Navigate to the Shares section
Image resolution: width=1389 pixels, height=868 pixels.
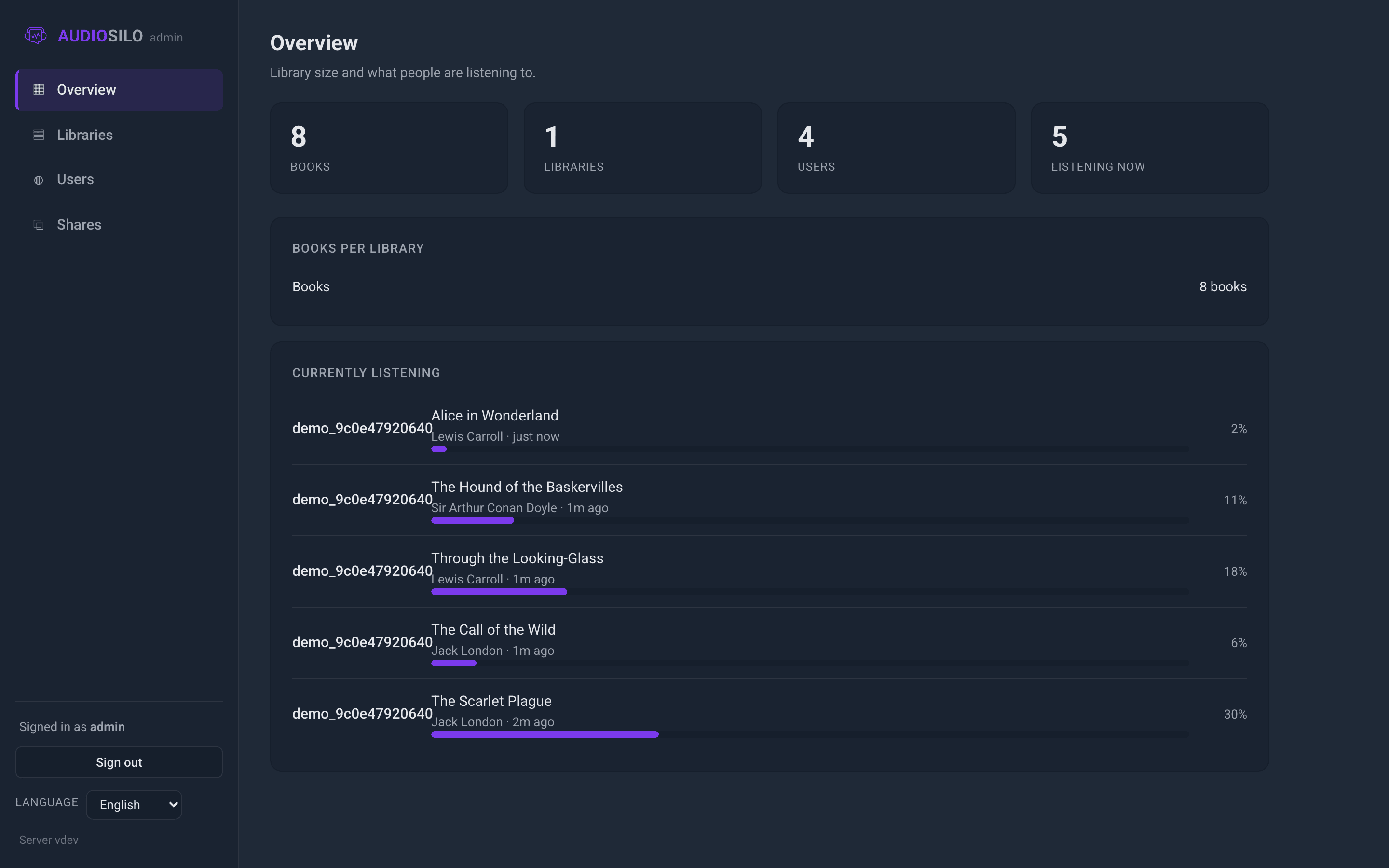click(x=120, y=224)
